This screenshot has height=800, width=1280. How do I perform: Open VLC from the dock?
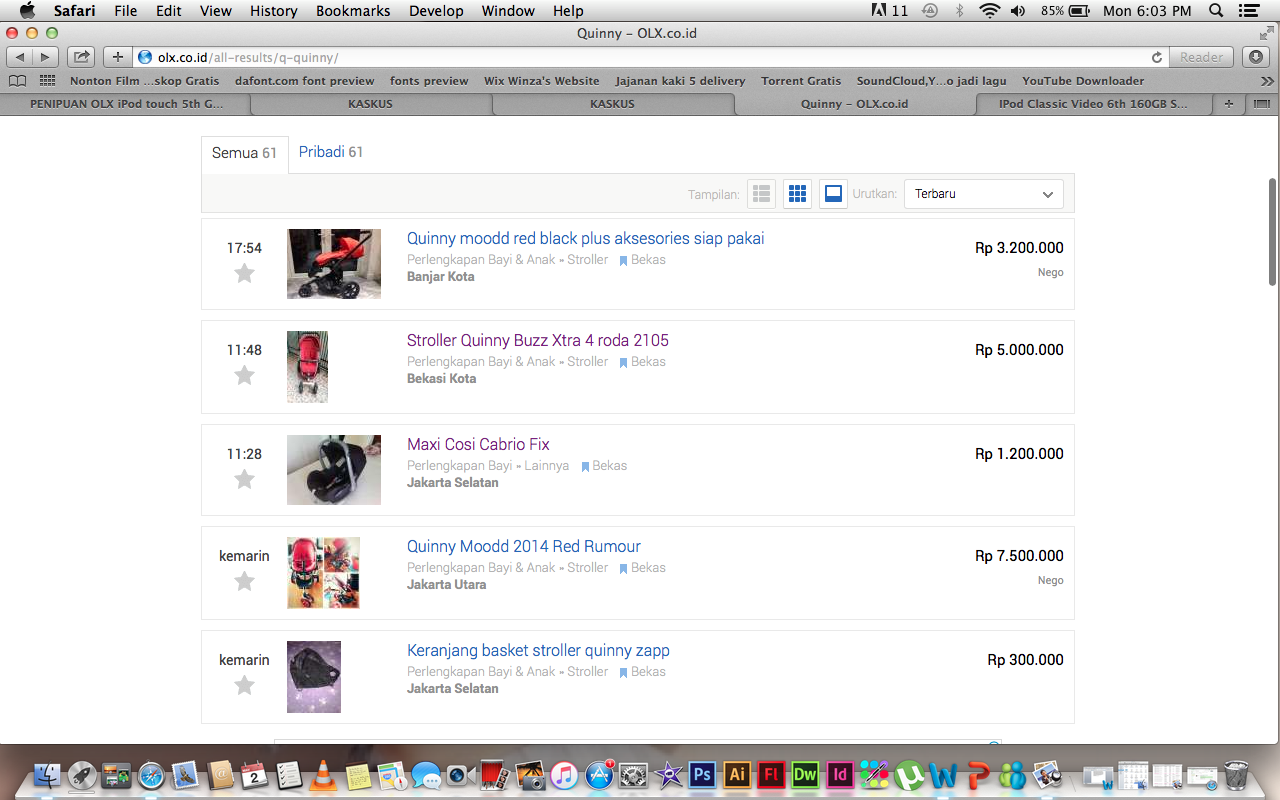(x=323, y=774)
